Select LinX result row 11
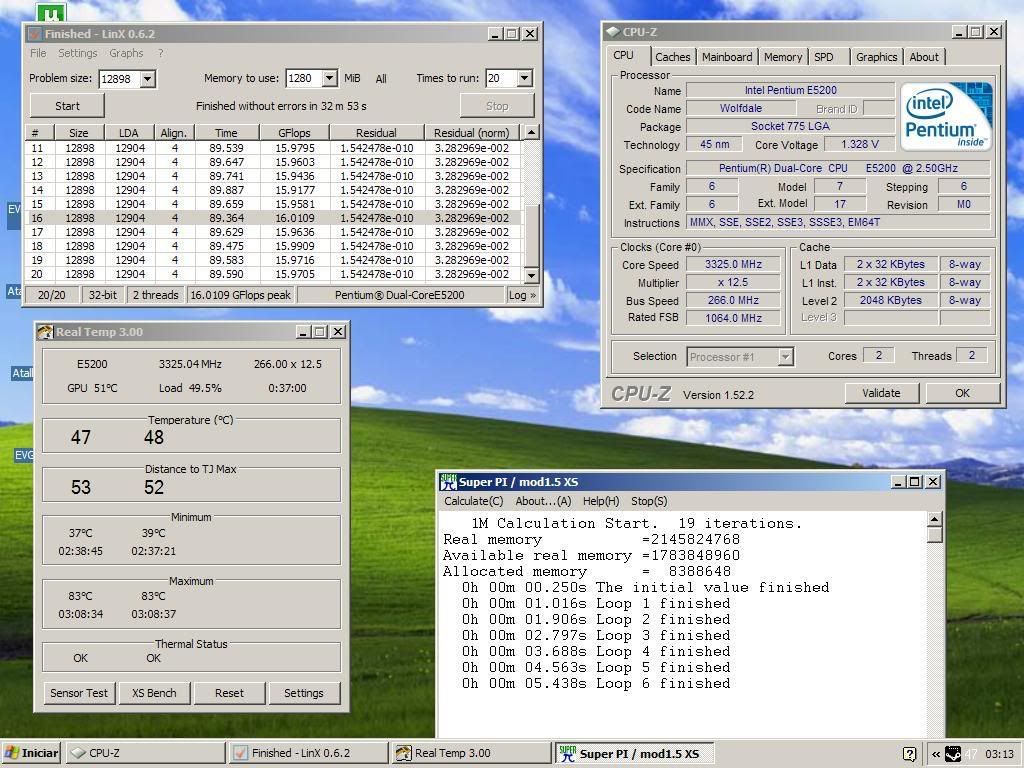1024x768 pixels. [x=274, y=148]
